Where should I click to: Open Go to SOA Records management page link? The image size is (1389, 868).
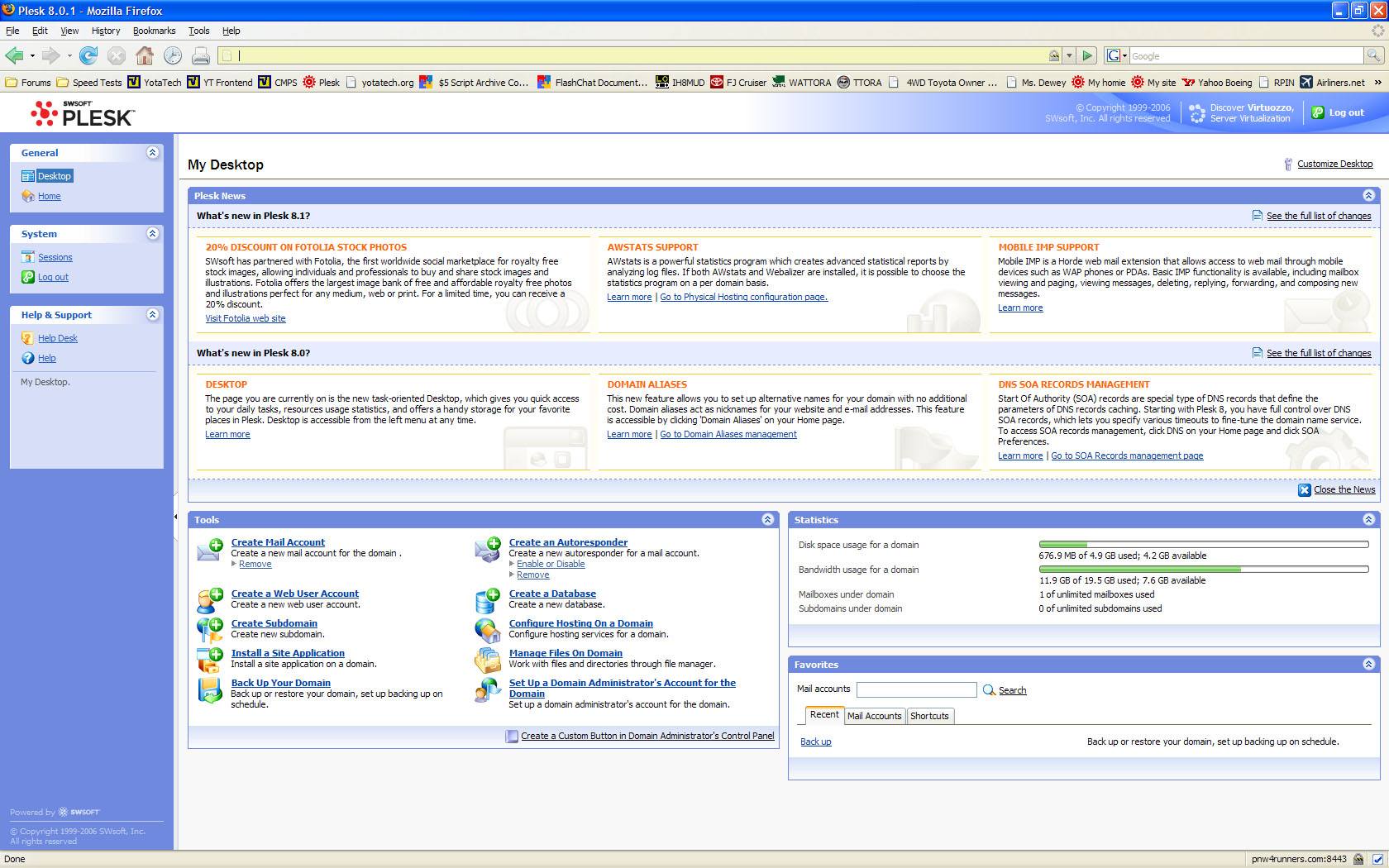[1127, 455]
